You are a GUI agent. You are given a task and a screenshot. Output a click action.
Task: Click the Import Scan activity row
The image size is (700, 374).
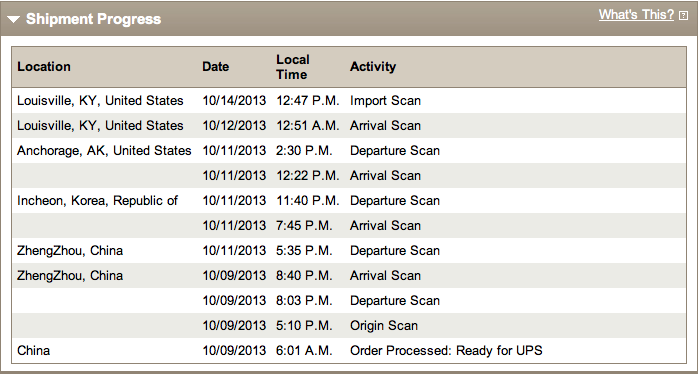click(349, 100)
